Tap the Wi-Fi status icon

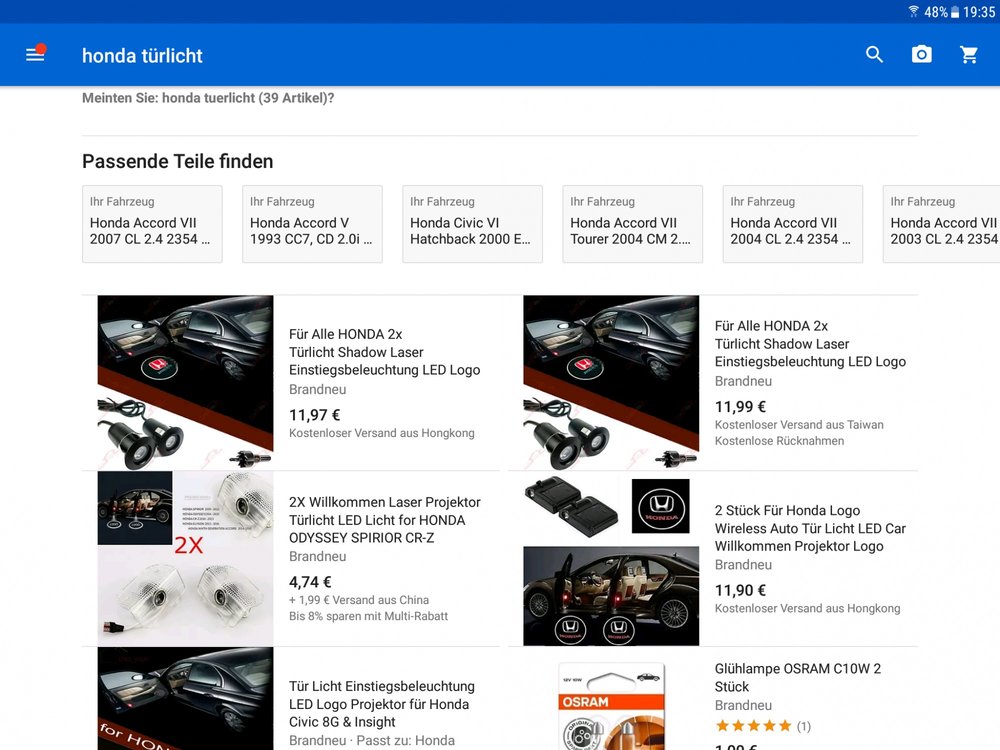(913, 11)
